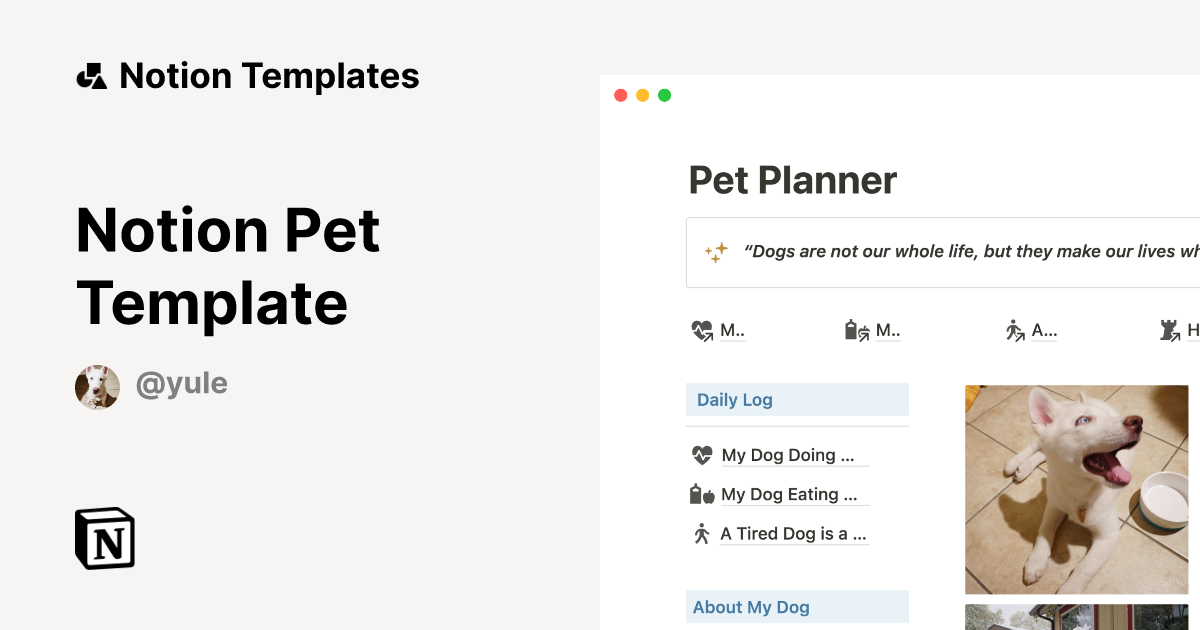
Task: Click the Pet Planner page title
Action: click(792, 180)
